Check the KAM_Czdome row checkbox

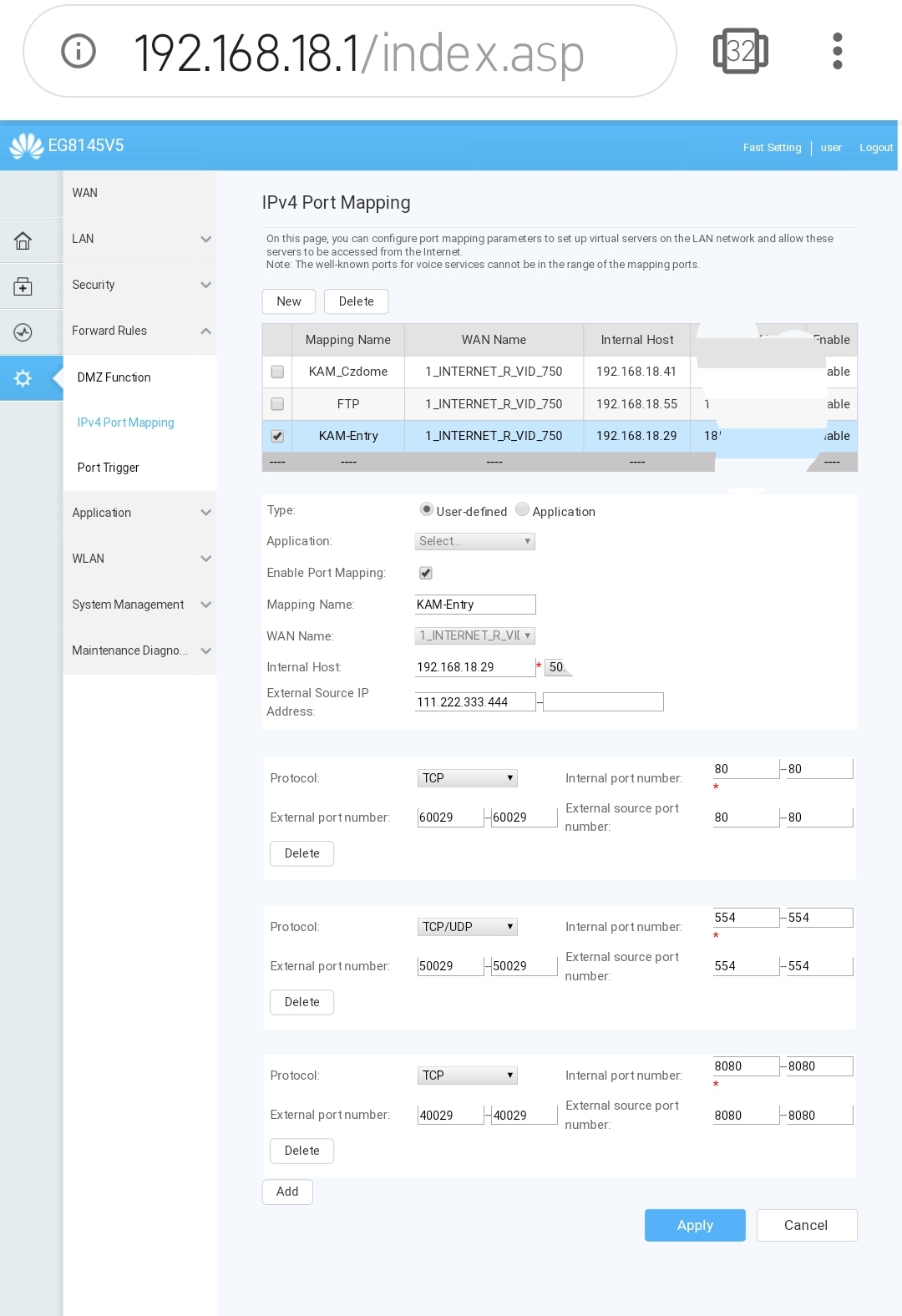[277, 372]
